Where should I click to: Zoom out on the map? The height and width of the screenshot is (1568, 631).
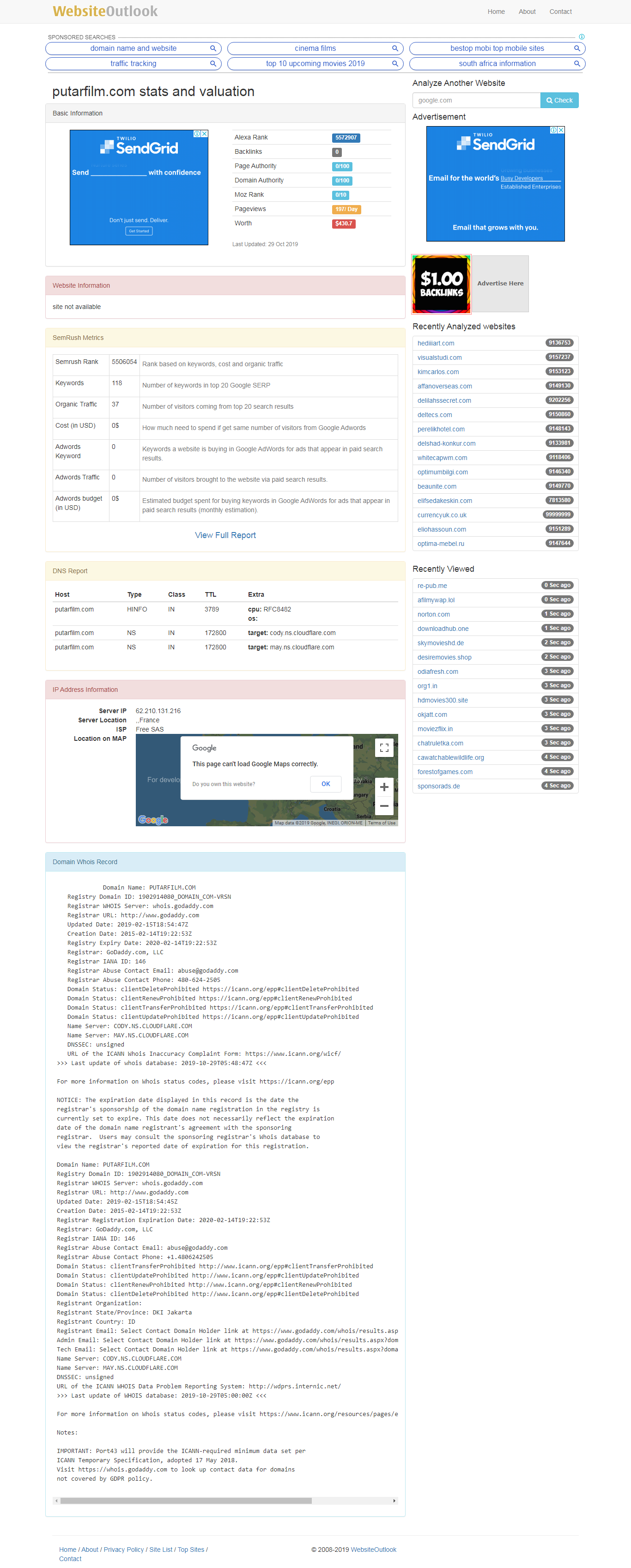click(x=384, y=806)
